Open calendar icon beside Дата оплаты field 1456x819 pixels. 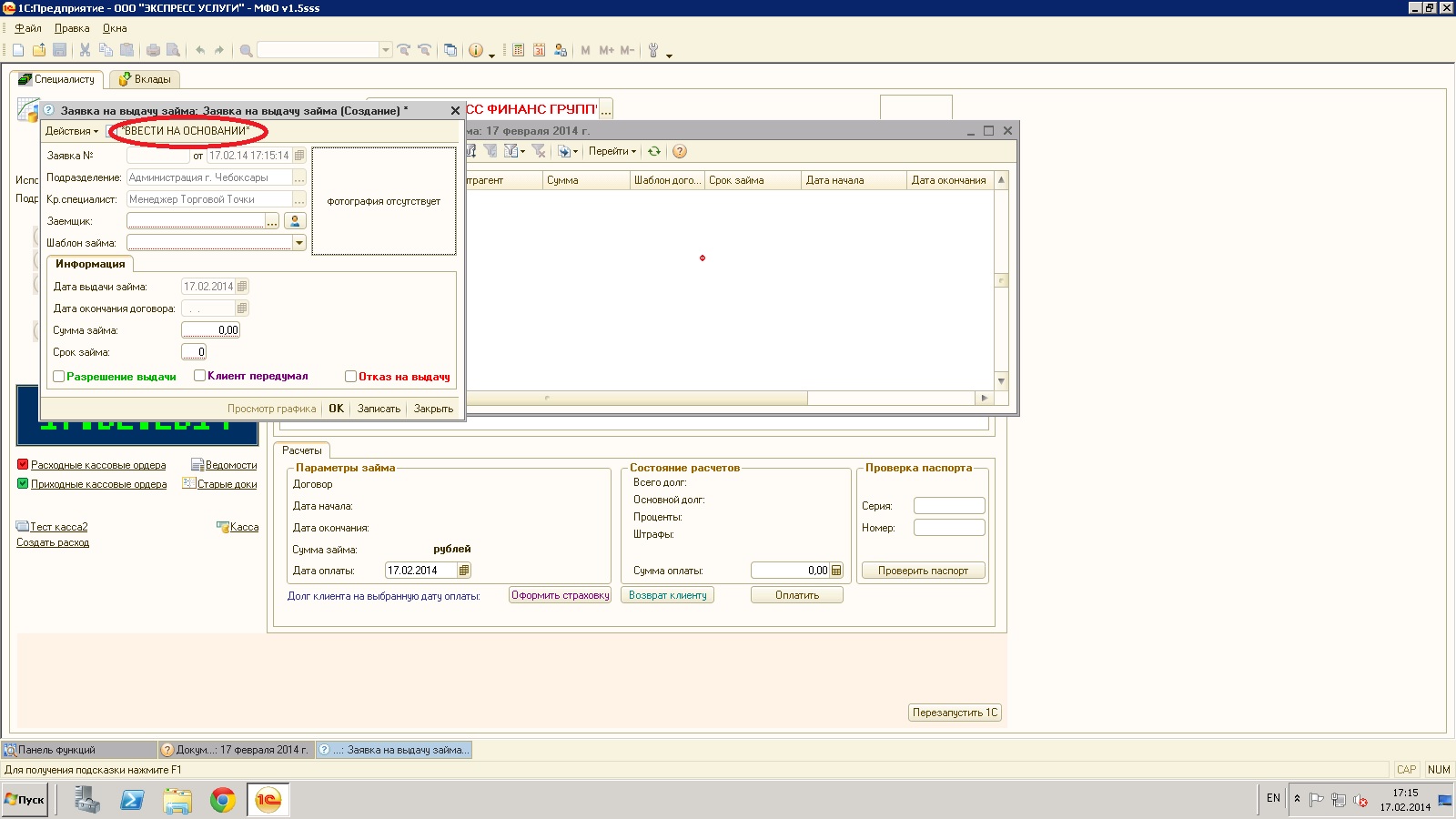pyautogui.click(x=464, y=571)
